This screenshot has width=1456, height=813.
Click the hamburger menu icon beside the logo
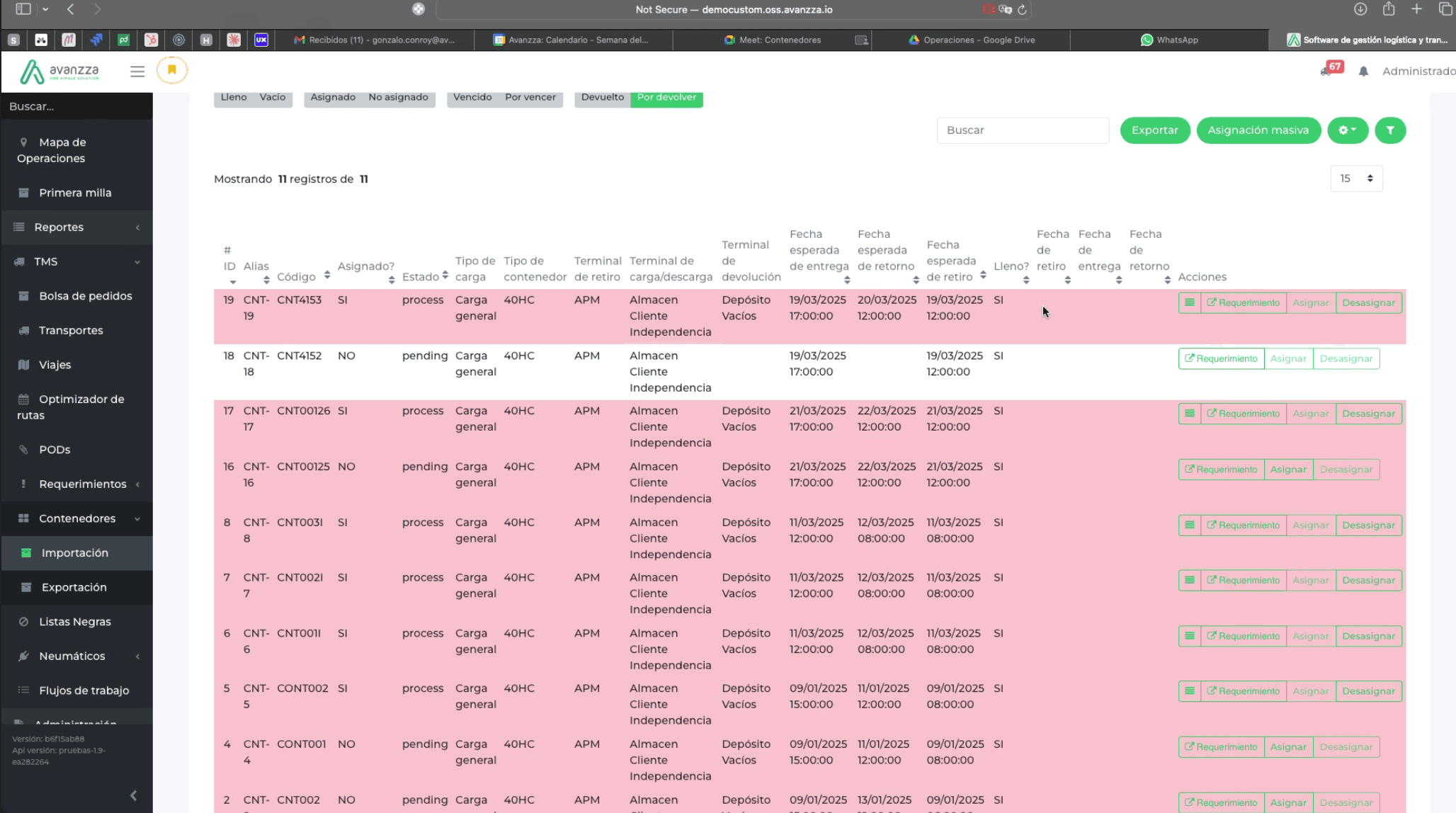click(x=137, y=72)
